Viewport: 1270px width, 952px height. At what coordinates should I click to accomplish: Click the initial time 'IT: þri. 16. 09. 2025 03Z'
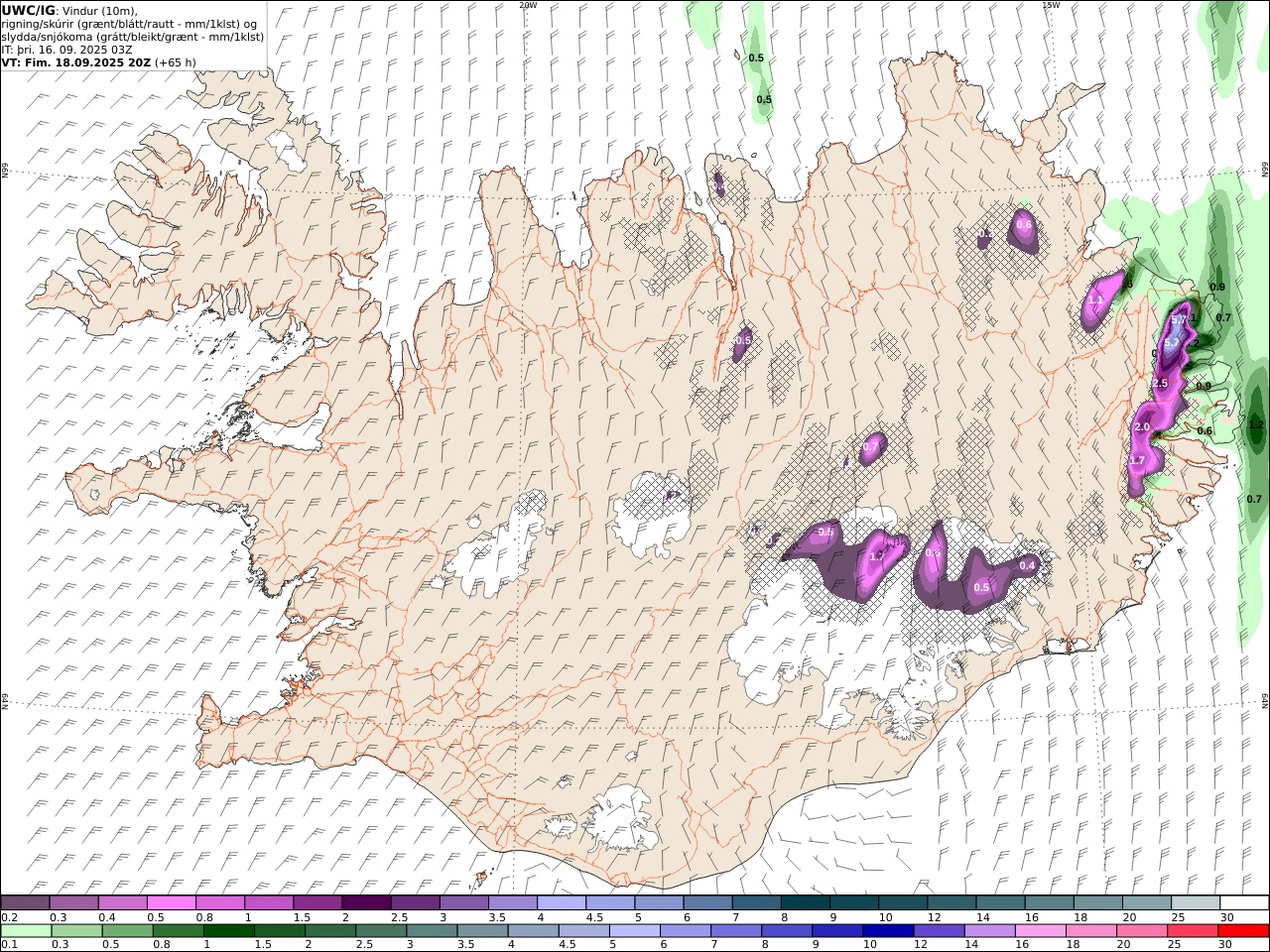tap(66, 49)
